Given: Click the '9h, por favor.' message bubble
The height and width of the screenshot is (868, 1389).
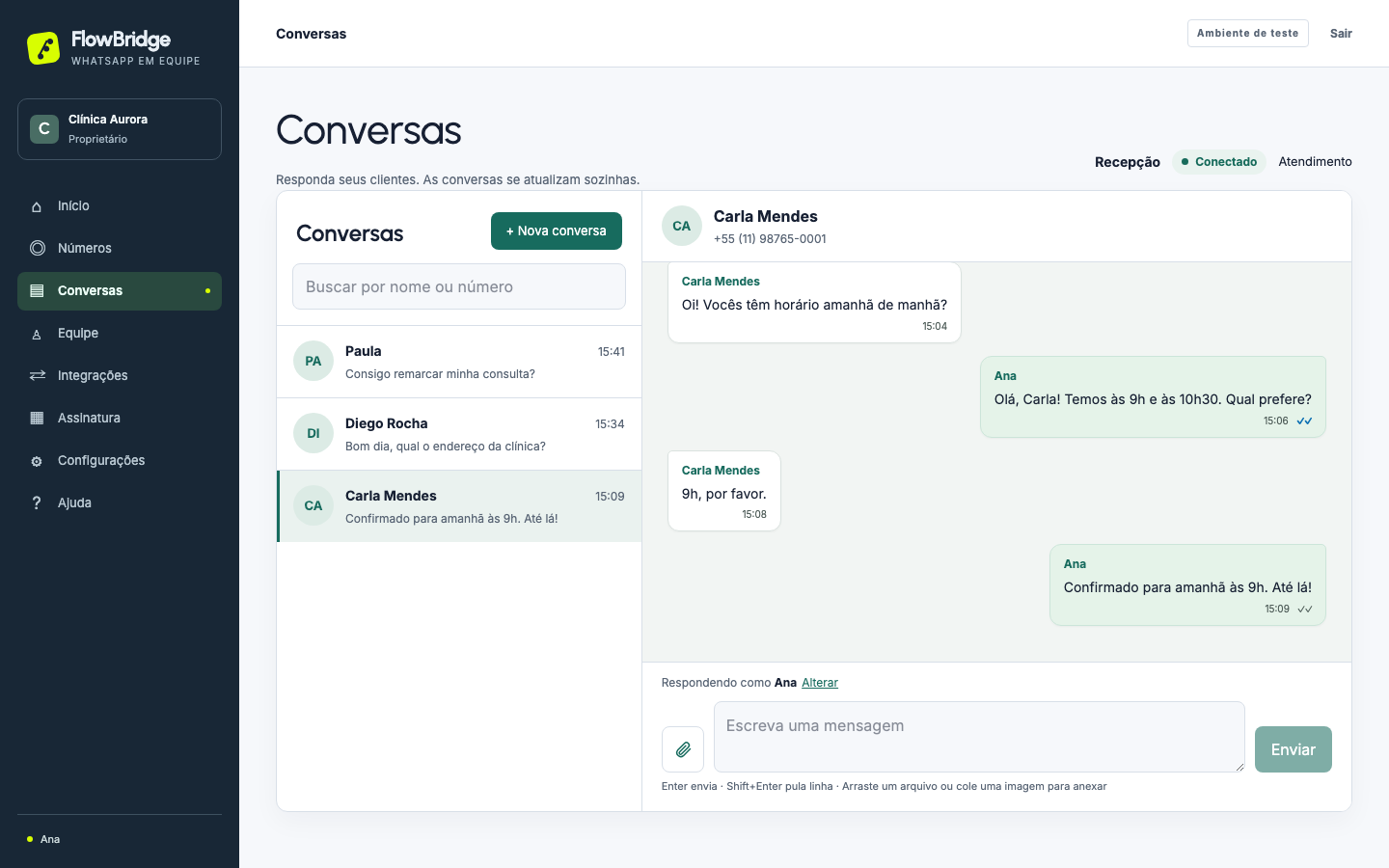Looking at the screenshot, I should (724, 491).
